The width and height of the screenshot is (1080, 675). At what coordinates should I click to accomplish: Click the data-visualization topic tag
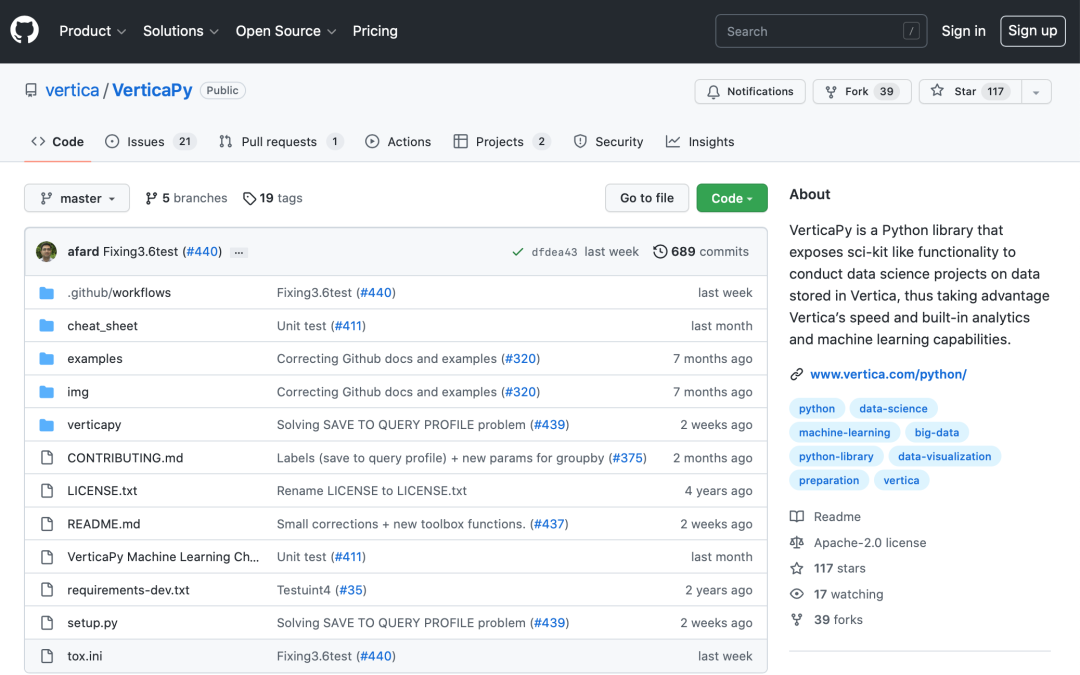pyautogui.click(x=944, y=456)
